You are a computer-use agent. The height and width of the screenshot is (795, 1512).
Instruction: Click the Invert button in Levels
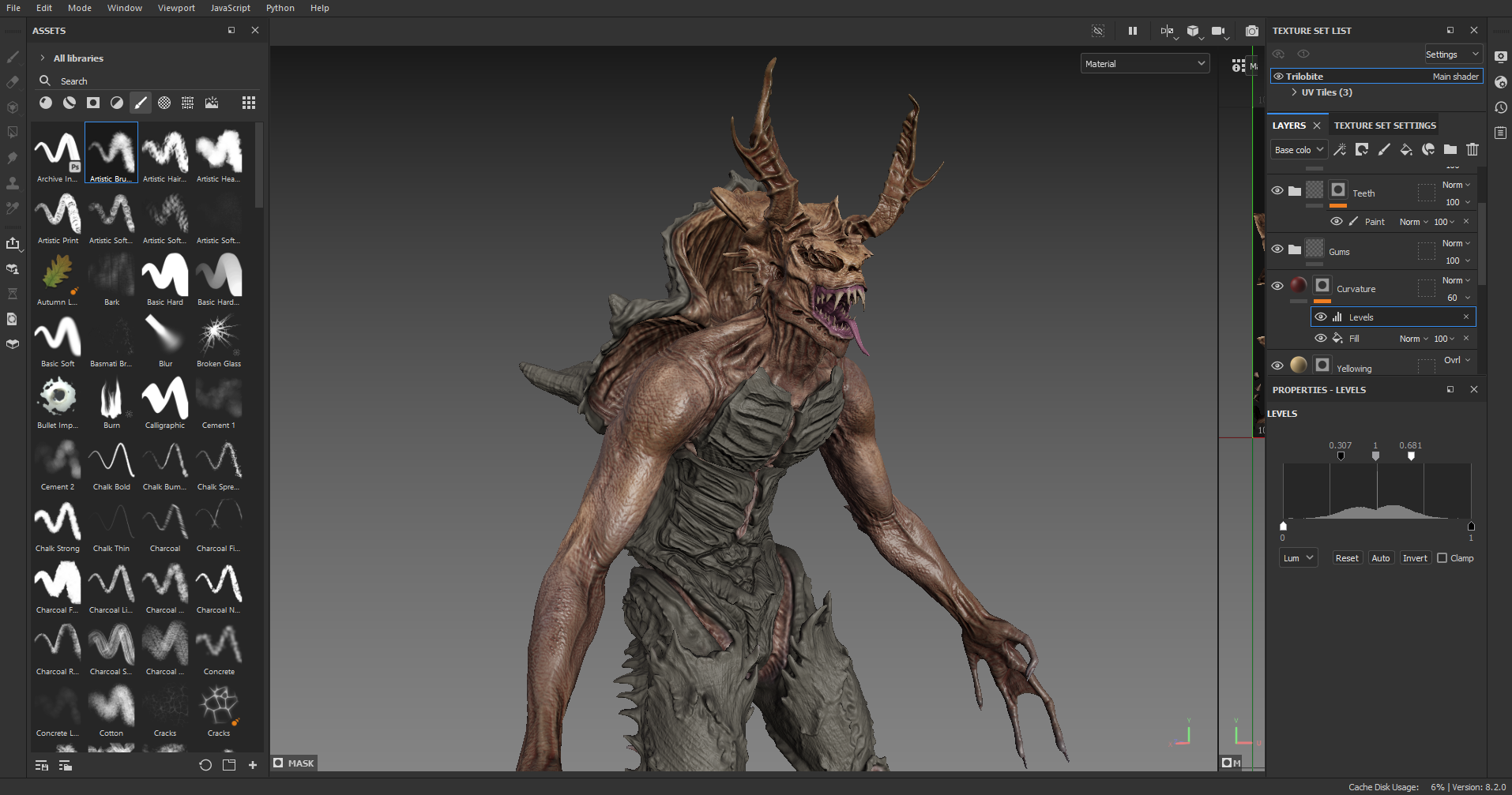point(1415,558)
